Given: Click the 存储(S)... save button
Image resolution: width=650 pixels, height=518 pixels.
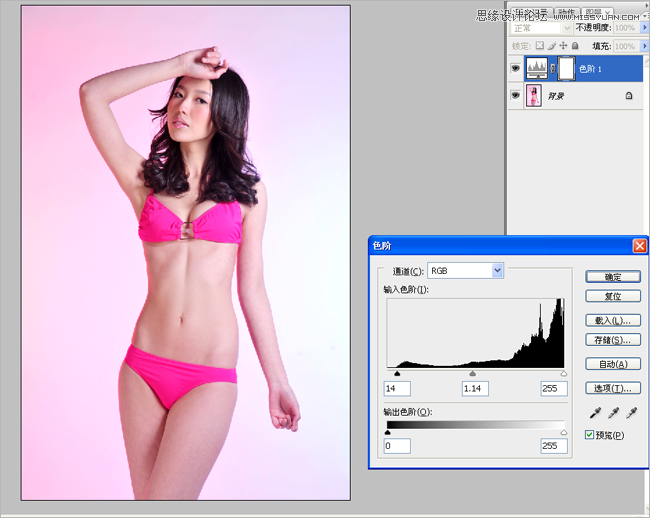Looking at the screenshot, I should [613, 340].
